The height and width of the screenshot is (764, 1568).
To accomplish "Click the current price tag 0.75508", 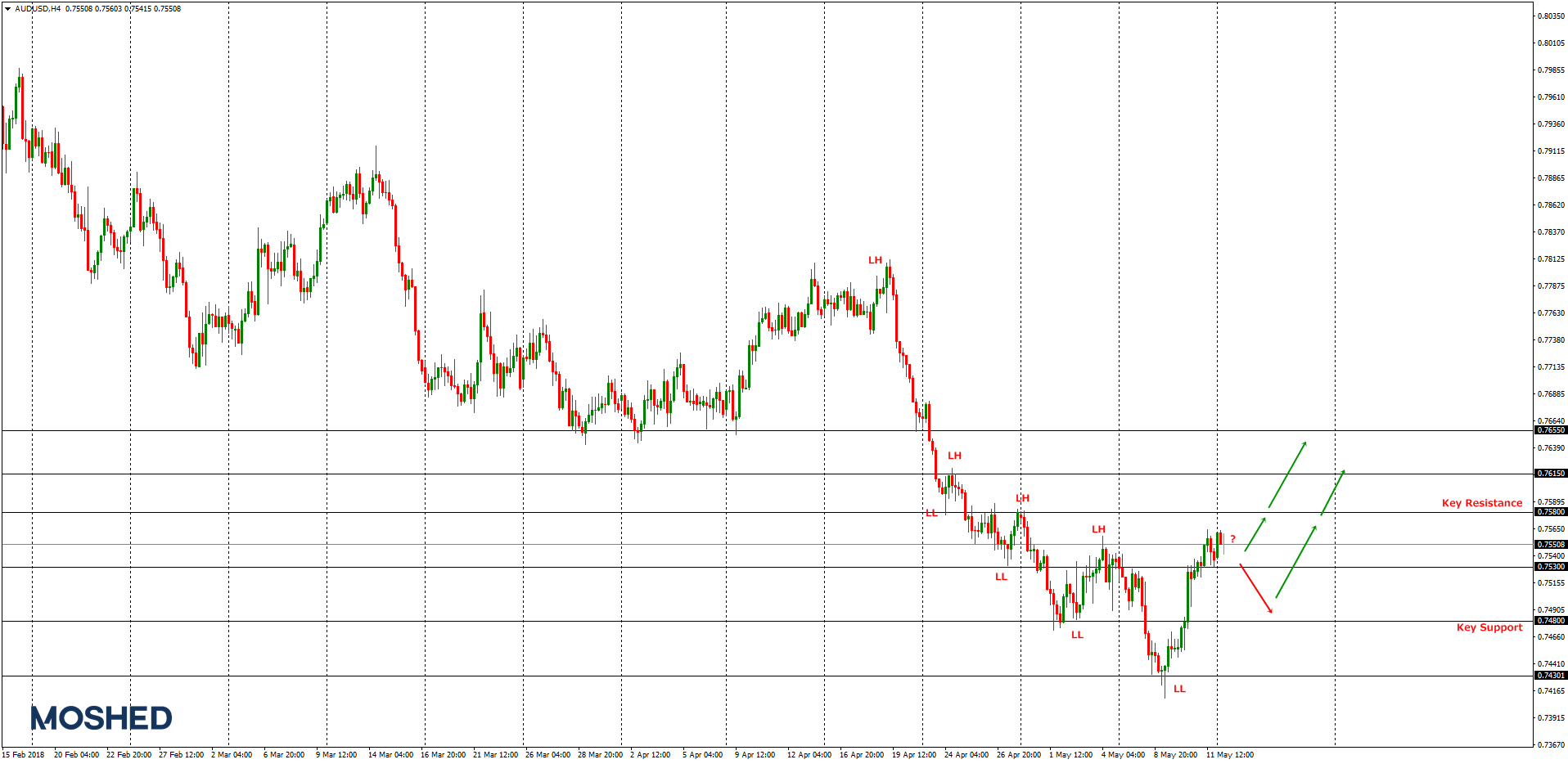I will [x=1550, y=545].
